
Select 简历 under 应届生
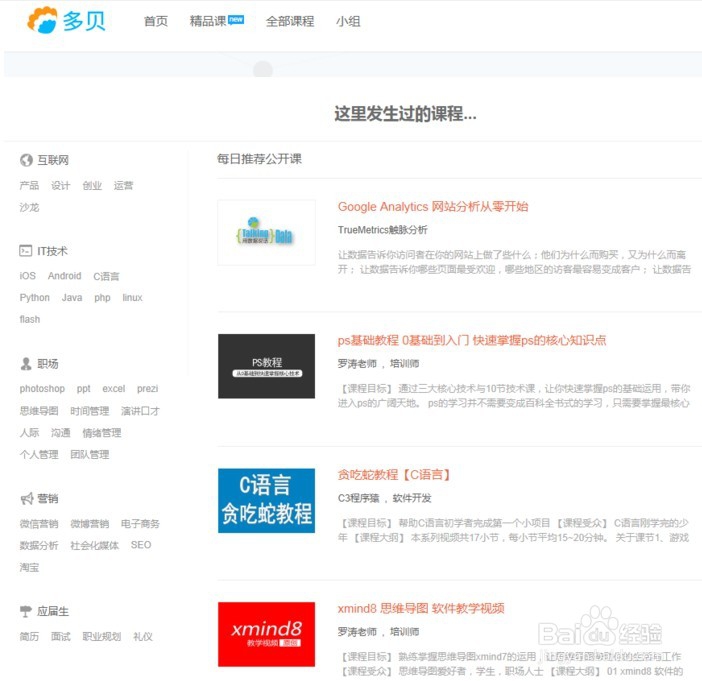point(29,636)
